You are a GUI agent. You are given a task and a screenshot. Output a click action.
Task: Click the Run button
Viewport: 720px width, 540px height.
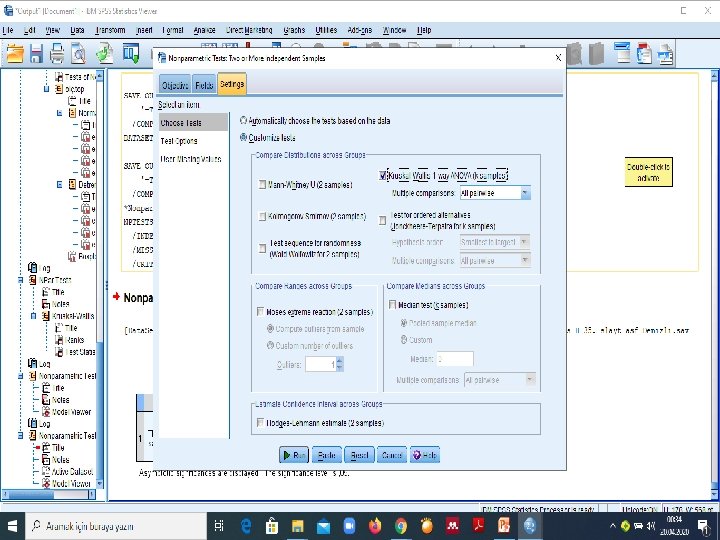click(294, 455)
